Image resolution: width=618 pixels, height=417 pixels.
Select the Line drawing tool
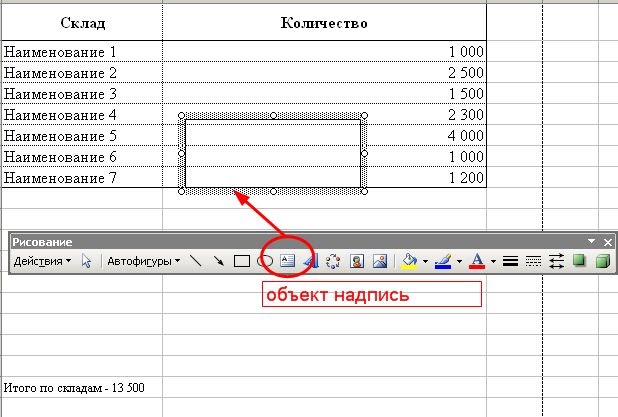[x=195, y=261]
